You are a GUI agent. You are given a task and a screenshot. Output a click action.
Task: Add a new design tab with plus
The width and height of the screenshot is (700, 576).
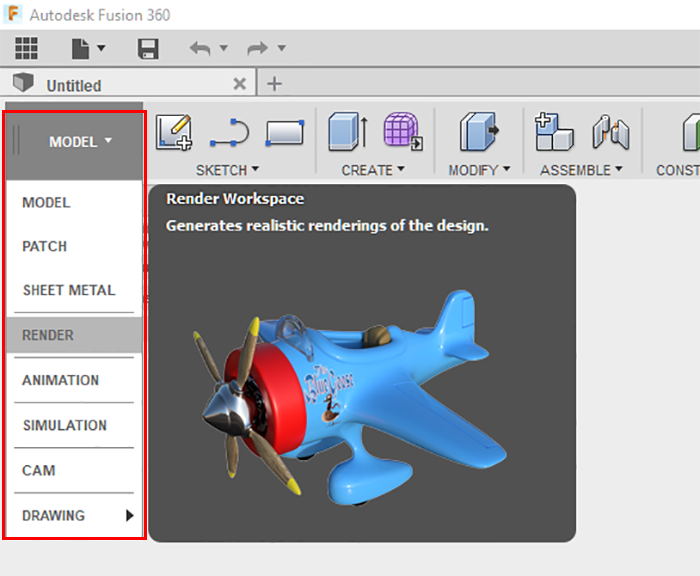coord(274,83)
